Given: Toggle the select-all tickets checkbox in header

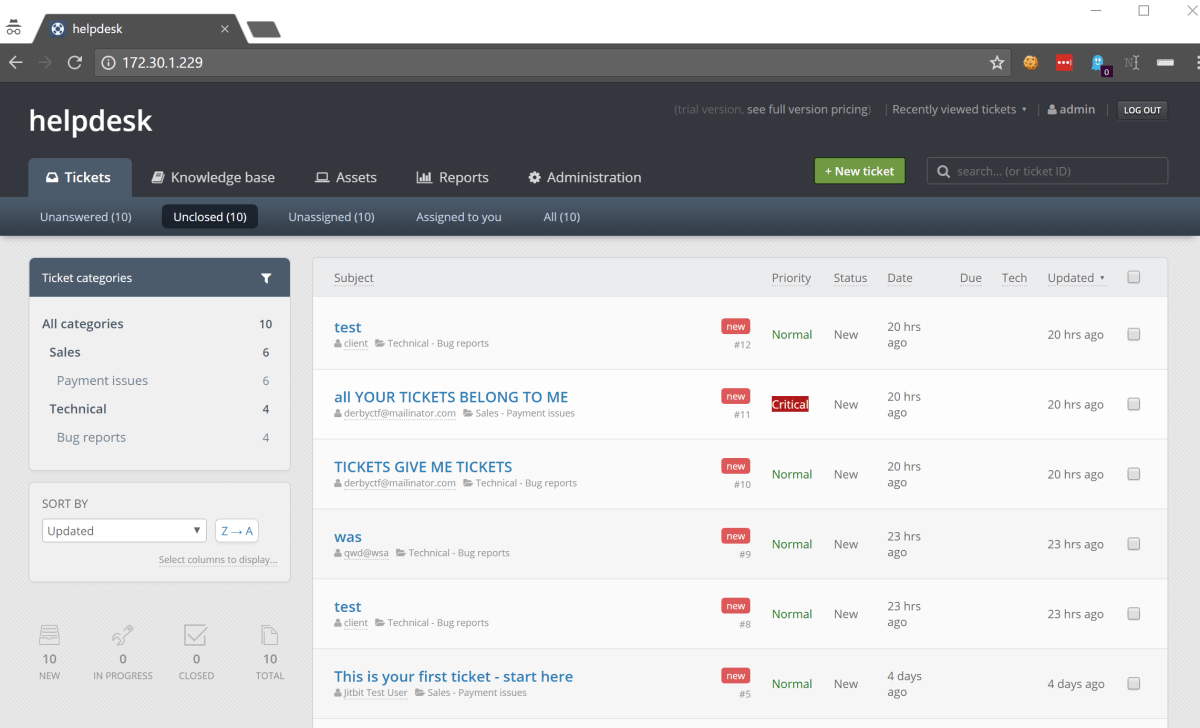Looking at the screenshot, I should [x=1133, y=277].
